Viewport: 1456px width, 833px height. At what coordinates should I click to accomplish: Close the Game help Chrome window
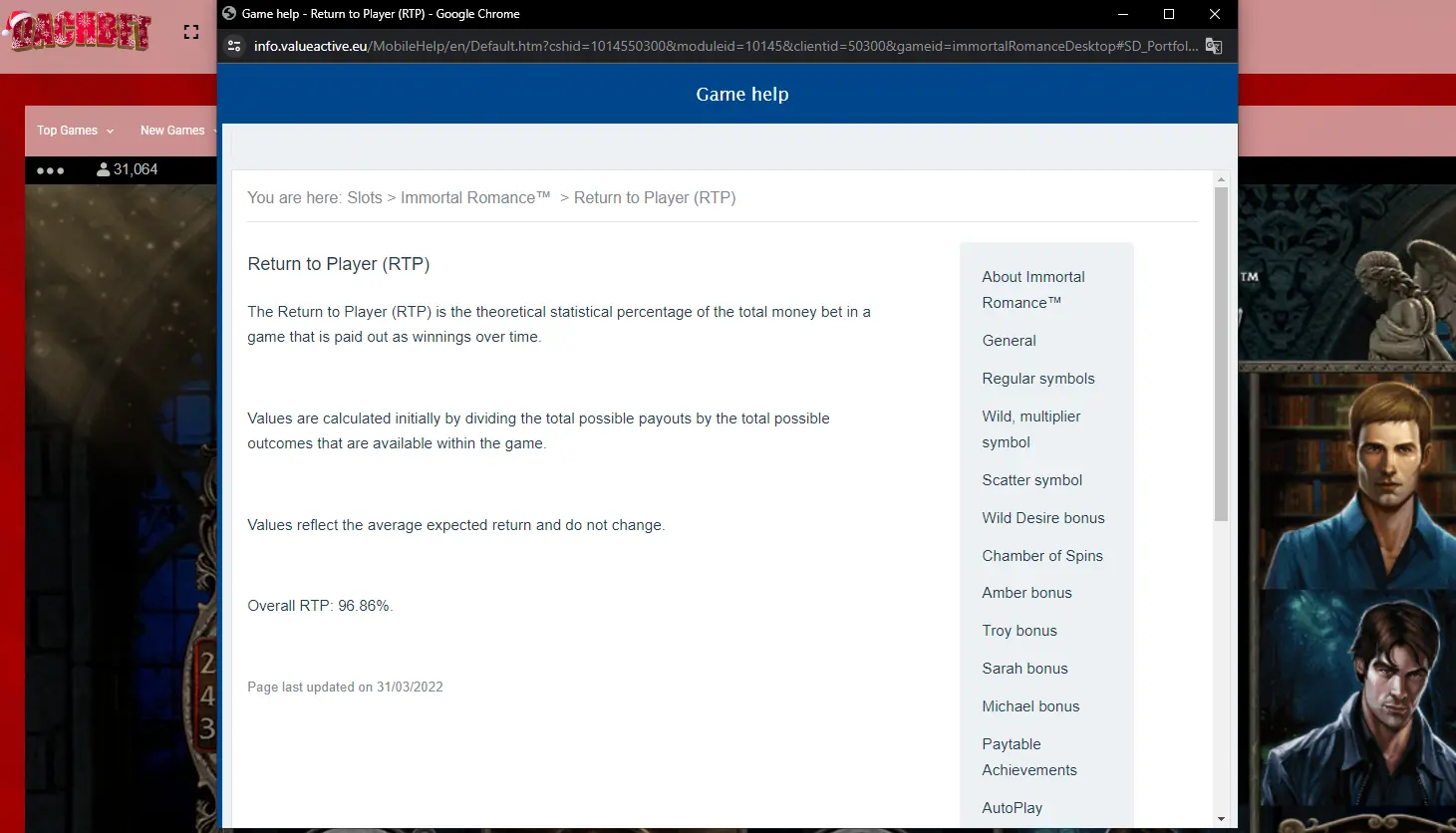point(1215,14)
